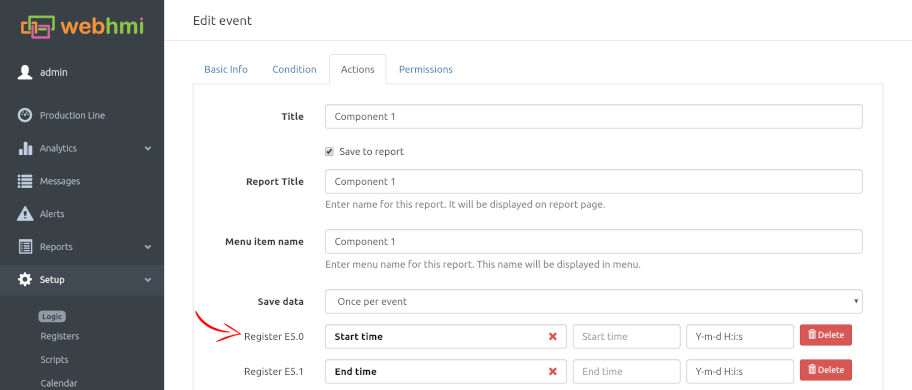Click the Register E5.1 label

click(274, 371)
